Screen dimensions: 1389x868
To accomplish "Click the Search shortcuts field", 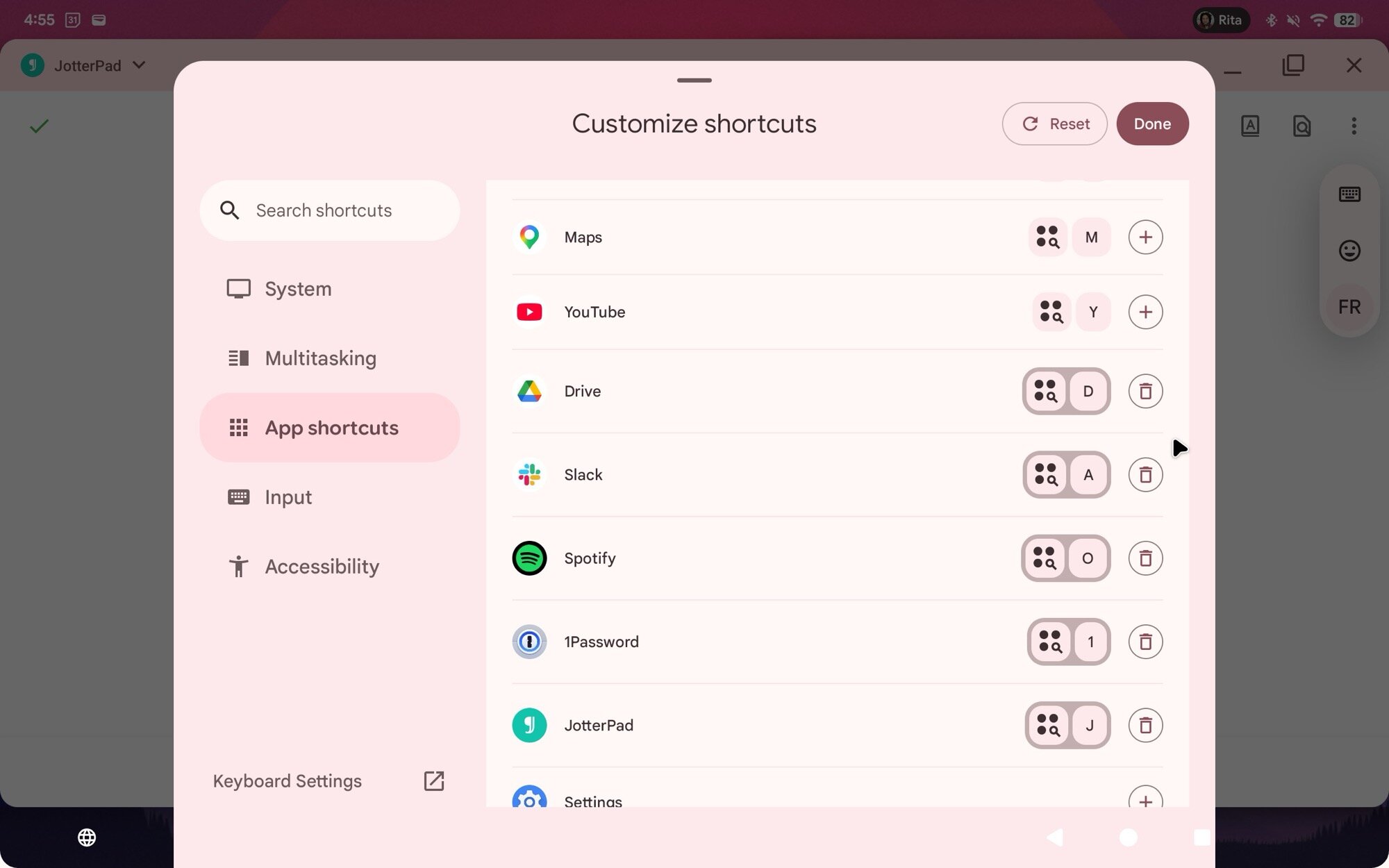I will click(x=329, y=210).
